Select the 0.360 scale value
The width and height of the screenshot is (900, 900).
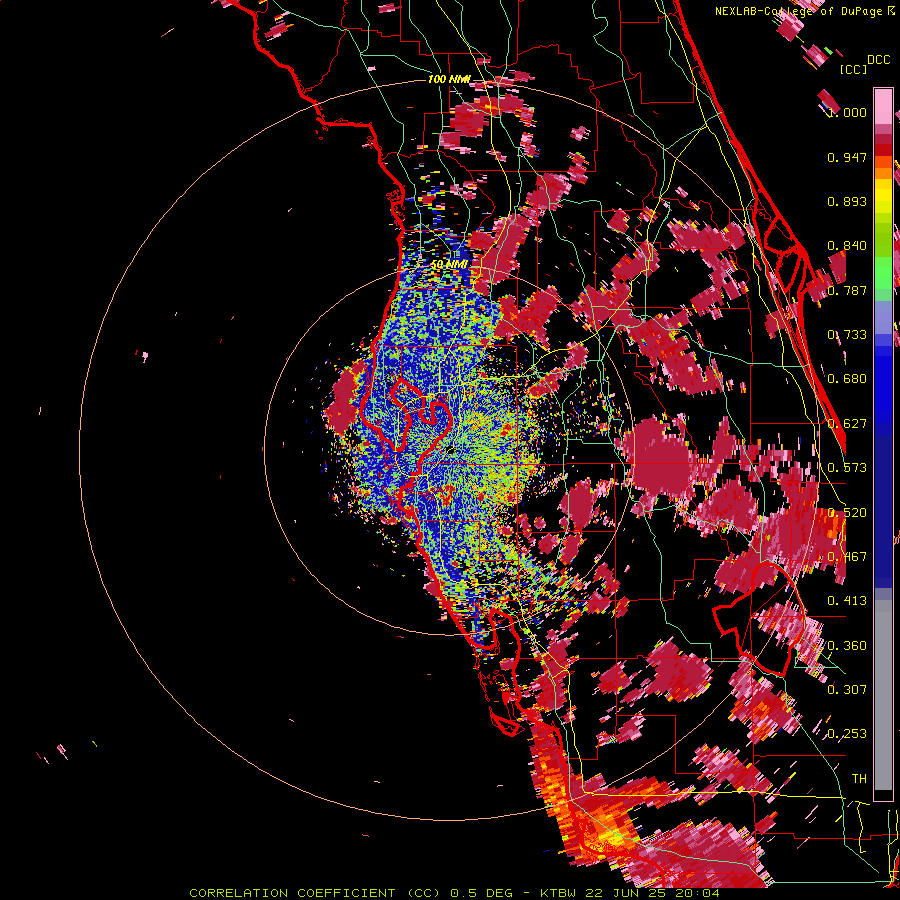click(x=847, y=646)
